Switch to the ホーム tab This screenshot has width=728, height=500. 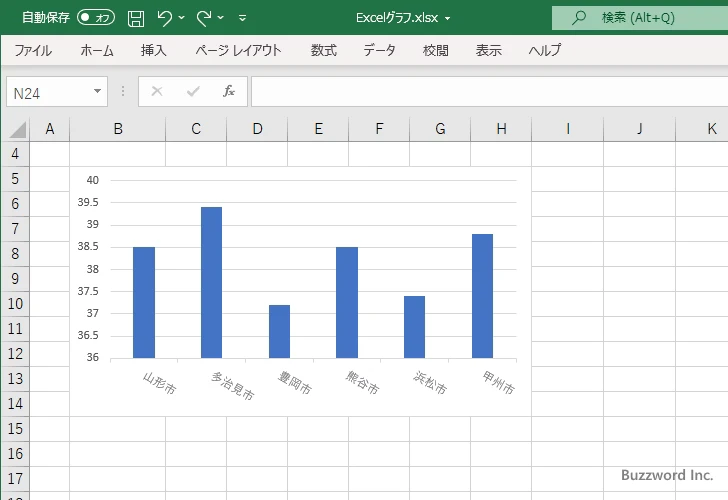click(x=97, y=50)
